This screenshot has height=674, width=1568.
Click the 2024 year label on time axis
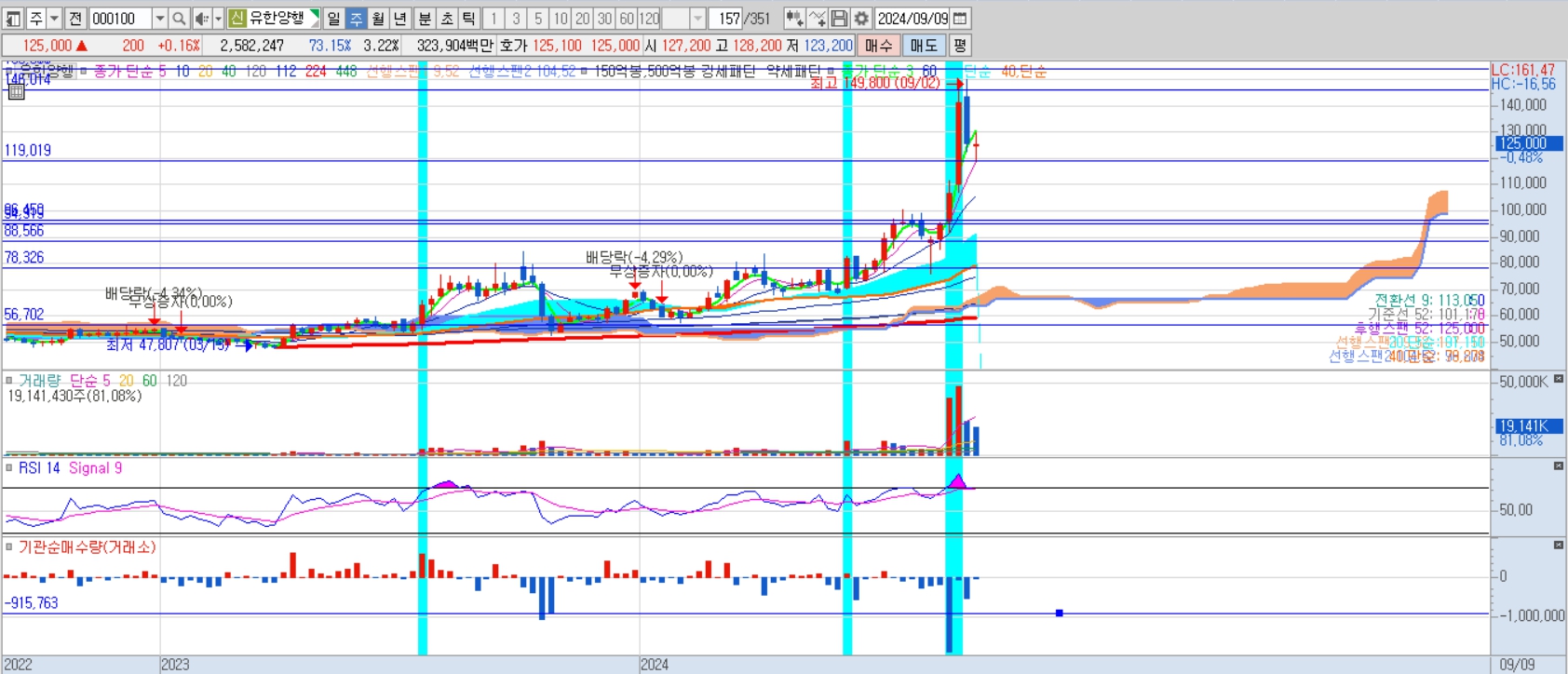[655, 665]
